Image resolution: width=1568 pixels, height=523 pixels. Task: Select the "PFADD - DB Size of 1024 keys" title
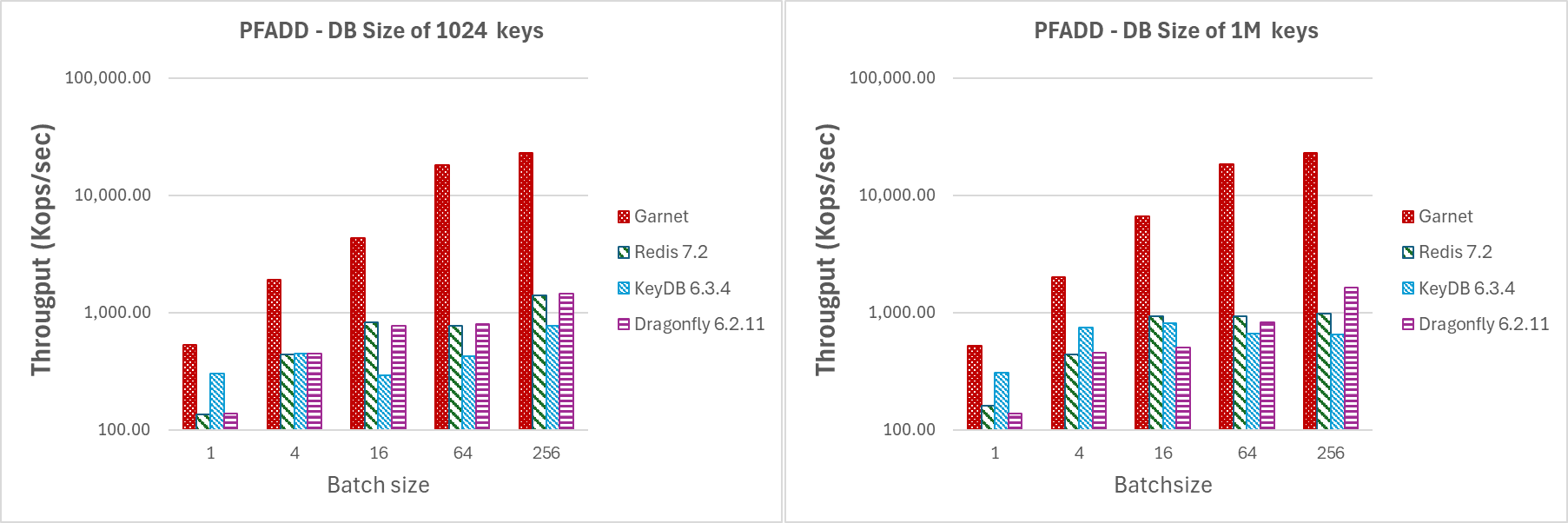[391, 31]
